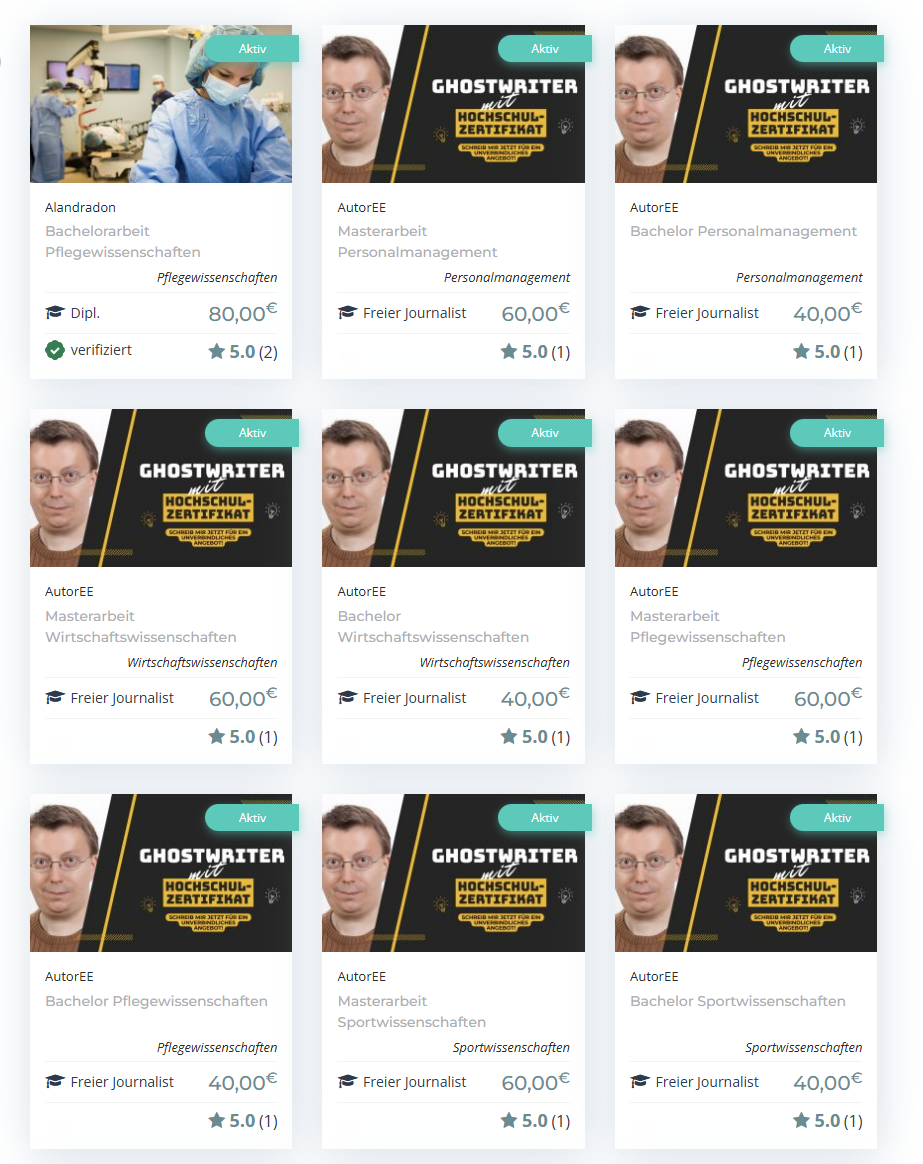Select surgery photo thumbnail of first listing

[x=161, y=104]
